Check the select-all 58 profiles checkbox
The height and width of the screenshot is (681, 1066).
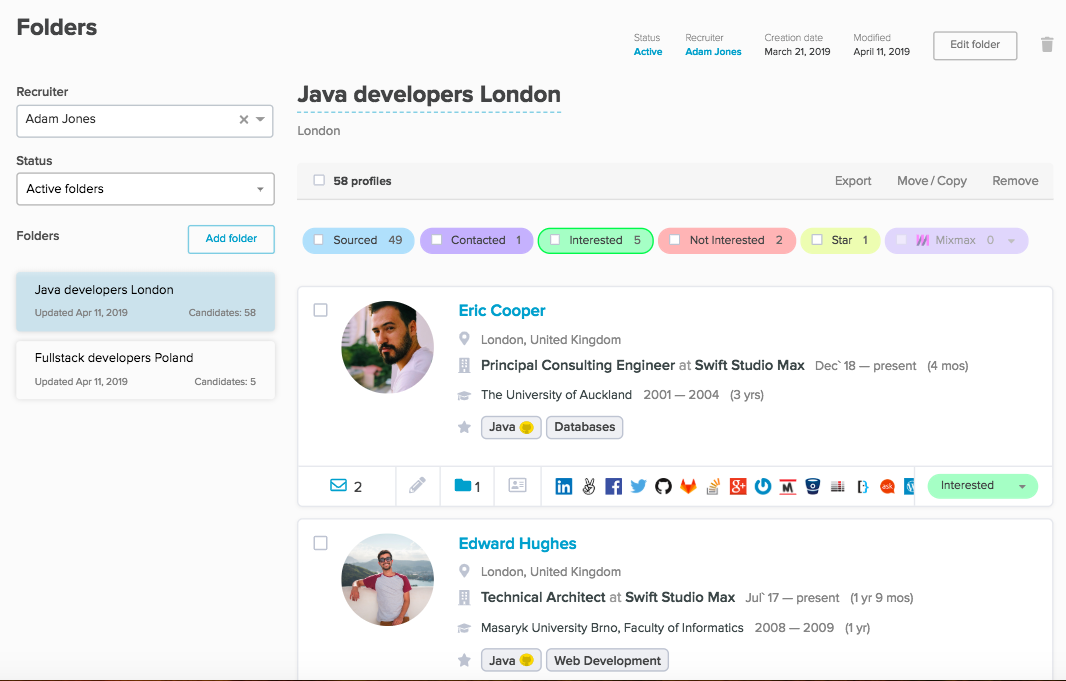(x=319, y=181)
